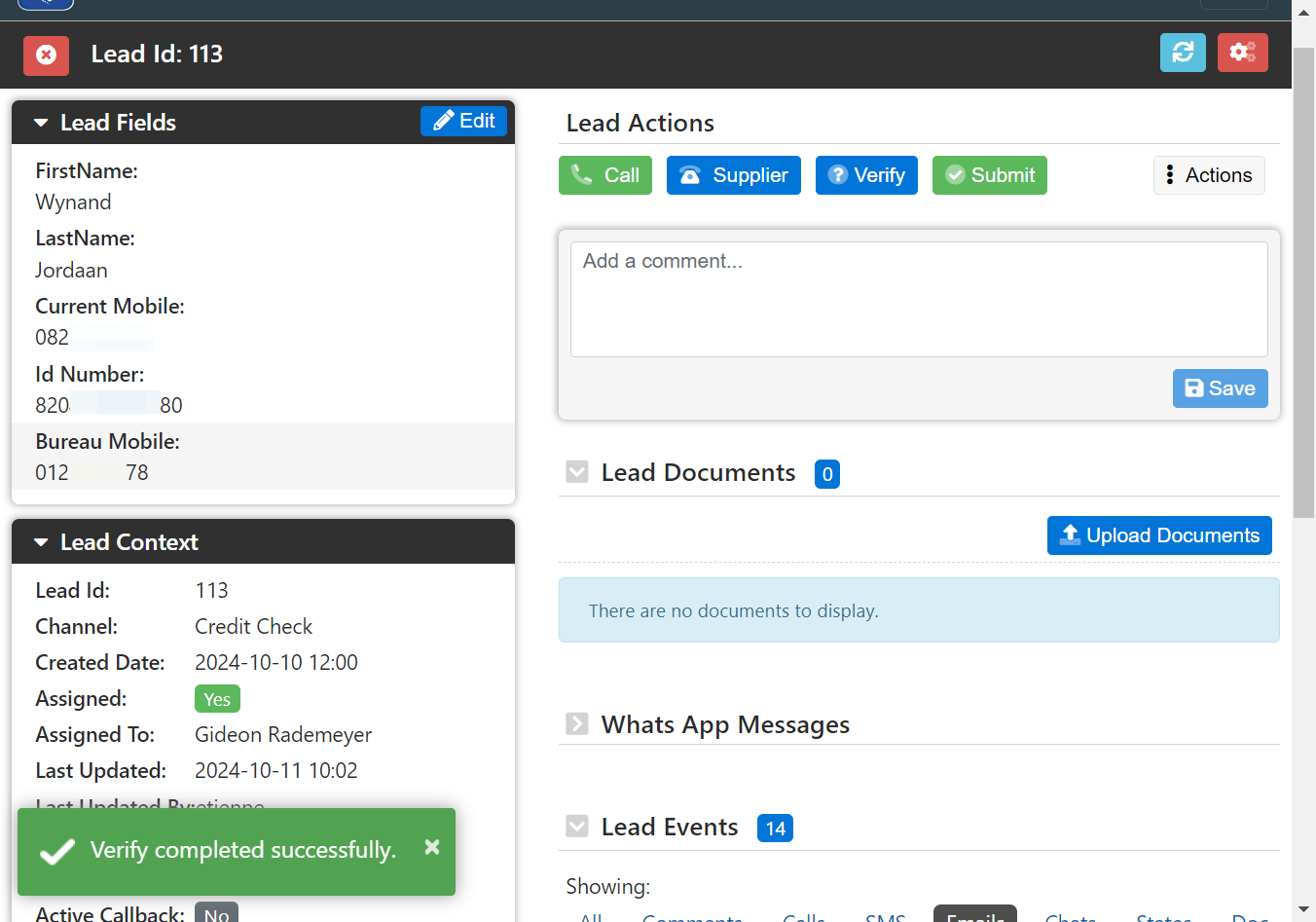Click the Credit Check channel value
The image size is (1316, 922).
click(253, 627)
